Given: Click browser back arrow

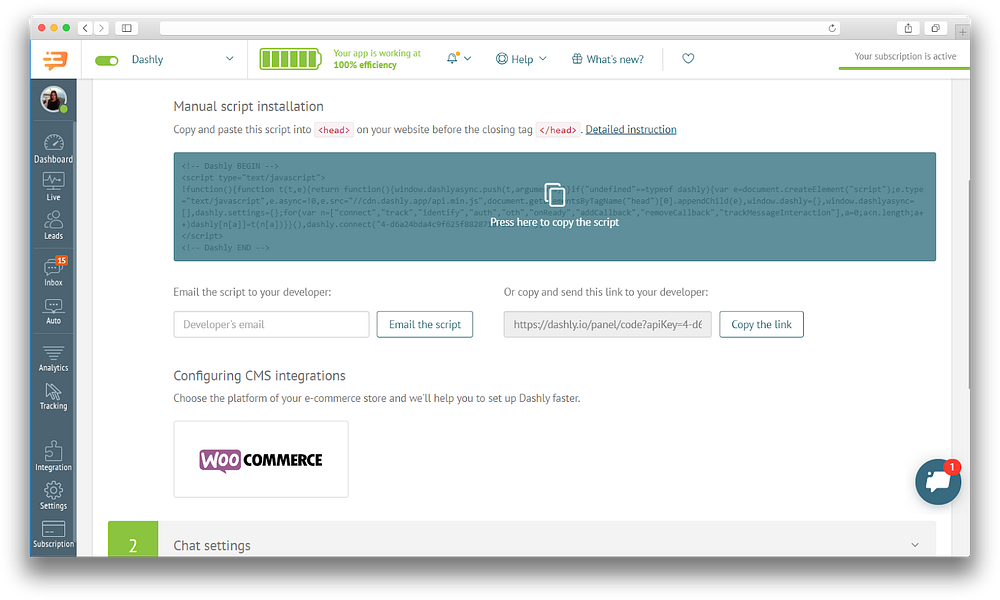Looking at the screenshot, I should coord(85,28).
